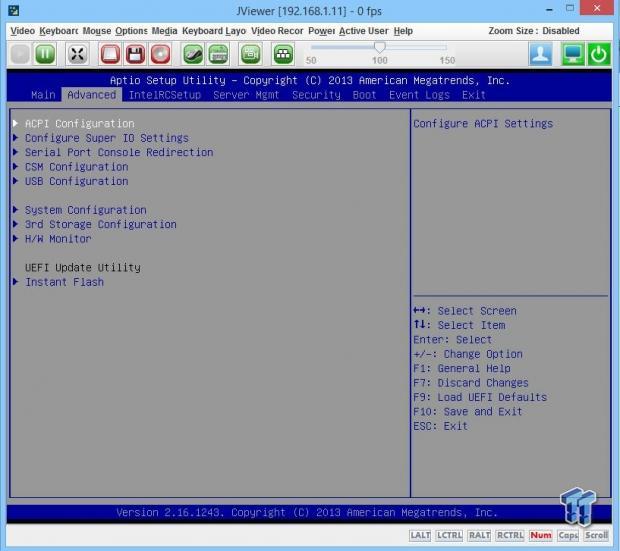Switch to the IntelRCSetup tab
The width and height of the screenshot is (620, 551).
point(165,95)
